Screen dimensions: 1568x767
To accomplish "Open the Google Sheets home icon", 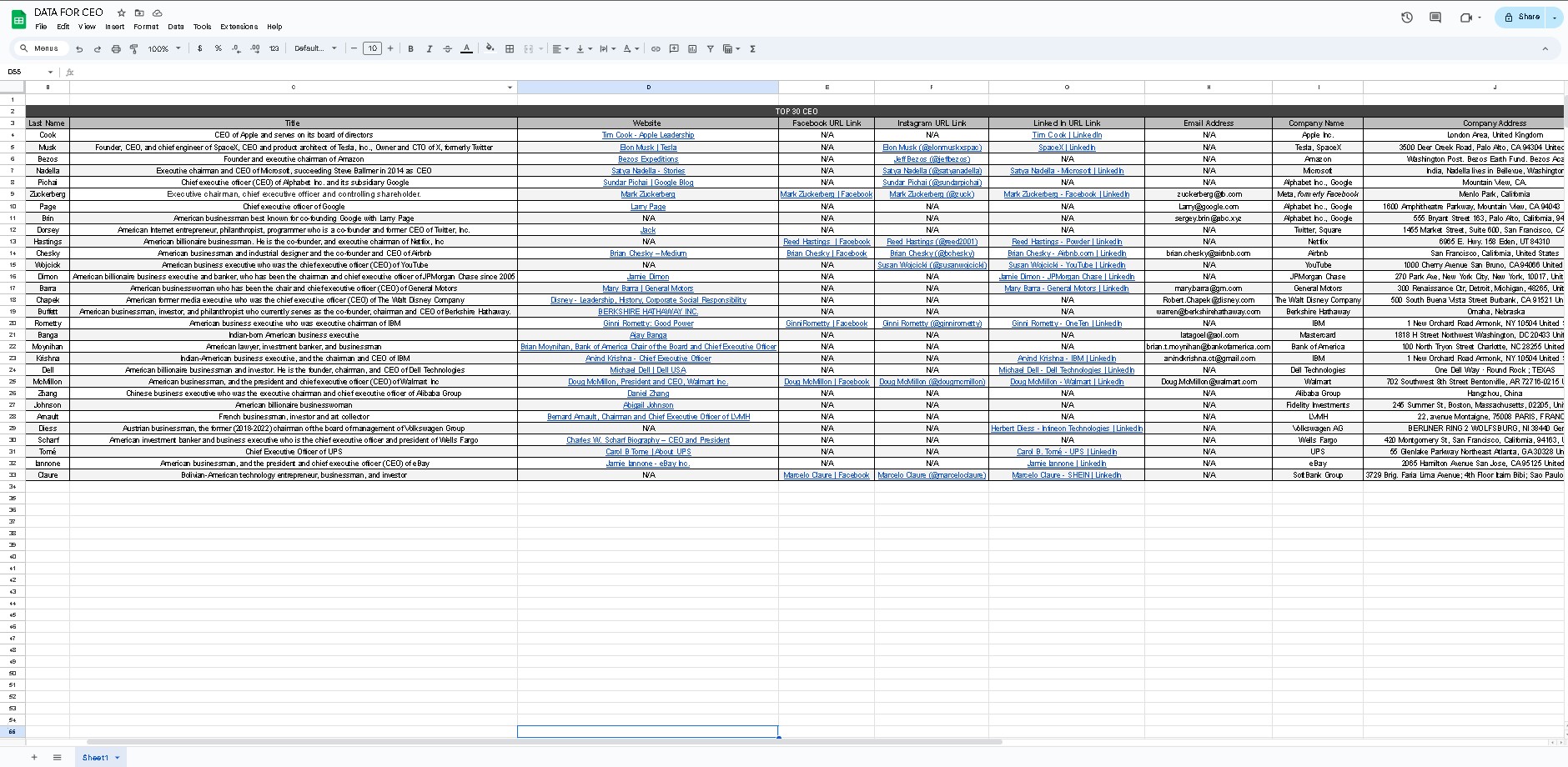I will point(18,19).
